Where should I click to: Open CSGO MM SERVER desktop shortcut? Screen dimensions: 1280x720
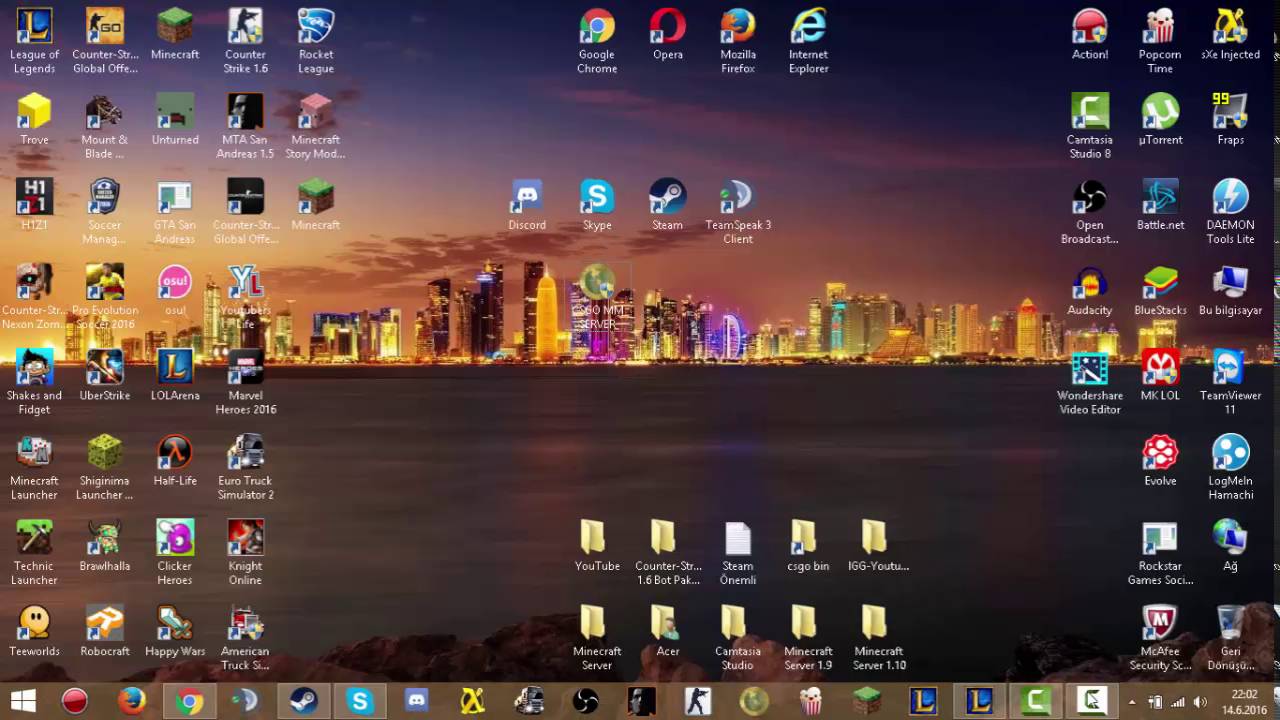point(598,297)
